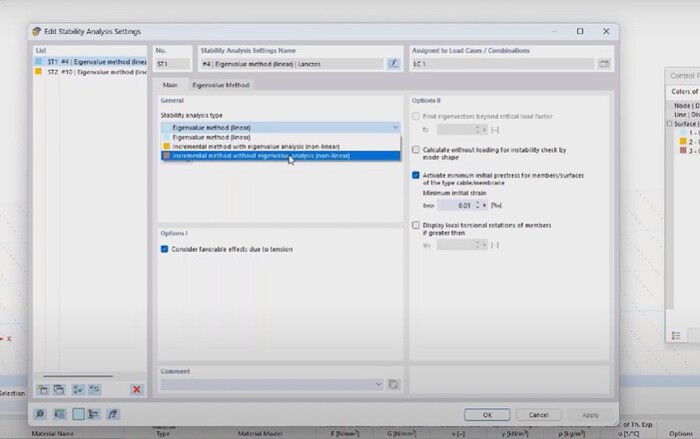Click the comment library icon
Viewport: 700px width, 439px height.
[394, 384]
